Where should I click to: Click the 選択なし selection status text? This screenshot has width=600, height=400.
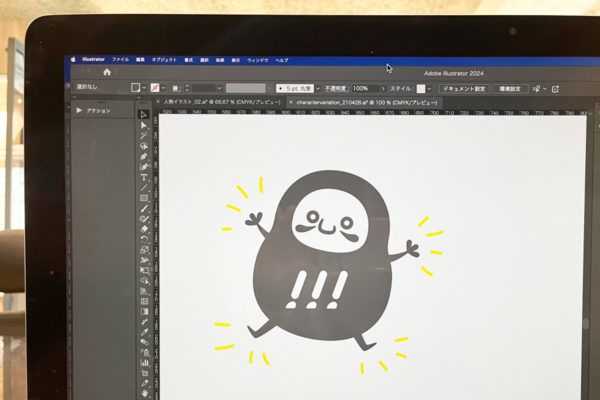(x=86, y=87)
